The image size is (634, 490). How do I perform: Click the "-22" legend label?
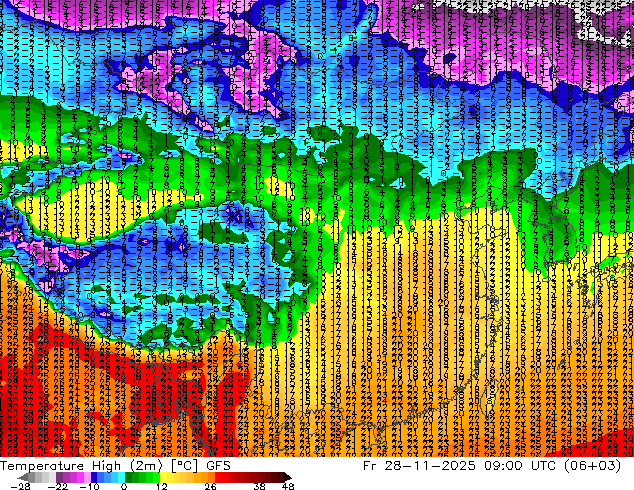pos(58,486)
